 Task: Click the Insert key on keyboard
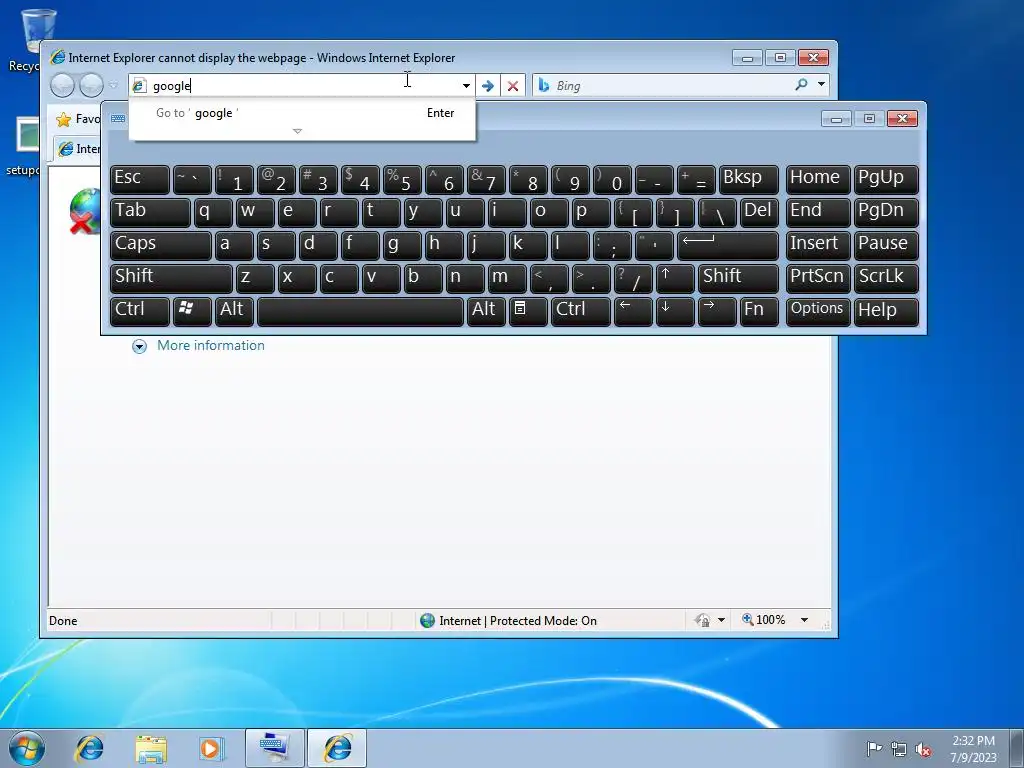point(818,245)
